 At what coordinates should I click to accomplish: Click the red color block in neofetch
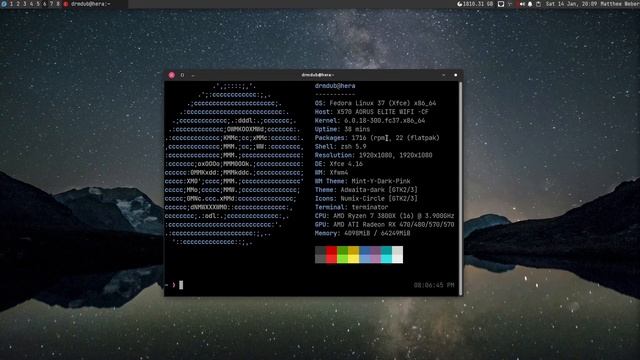tap(331, 255)
